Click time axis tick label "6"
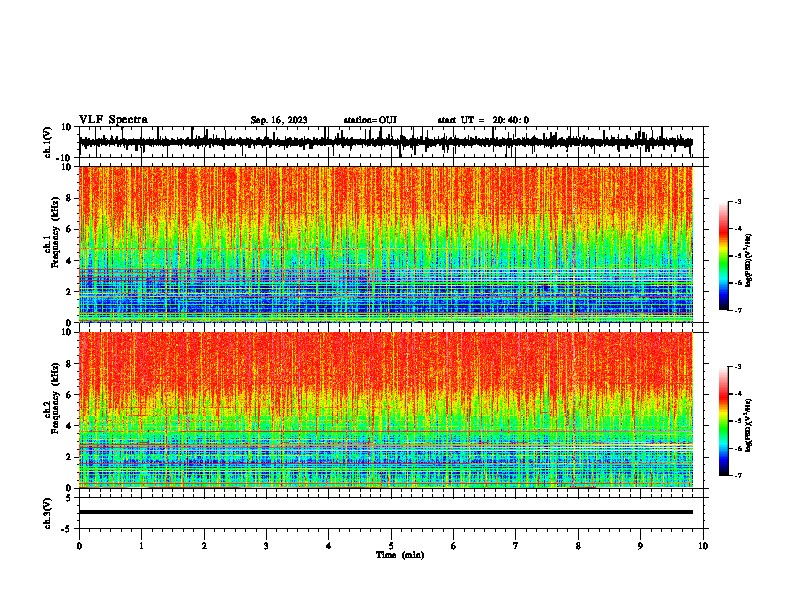 point(454,546)
